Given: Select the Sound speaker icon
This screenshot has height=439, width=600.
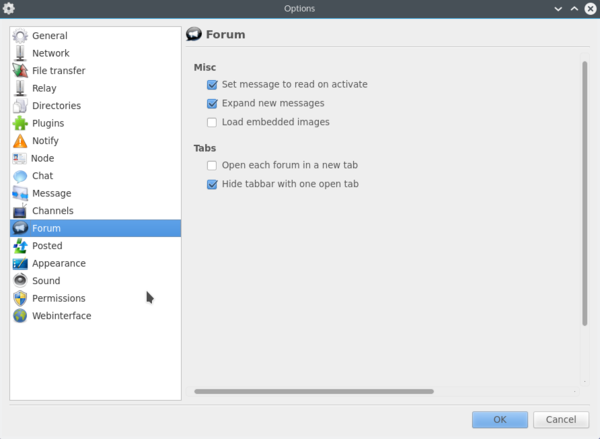Looking at the screenshot, I should click(20, 281).
